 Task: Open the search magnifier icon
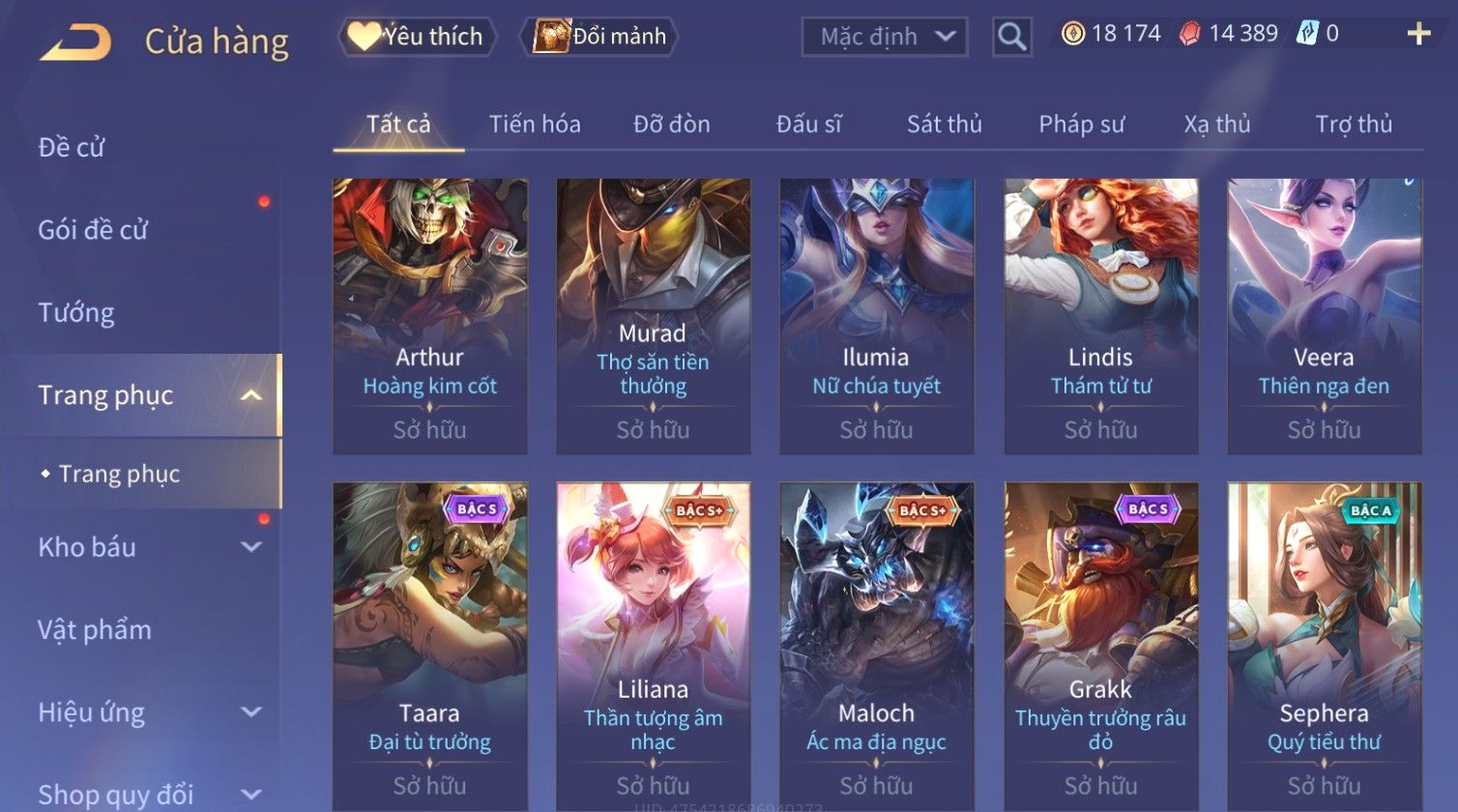click(1012, 38)
